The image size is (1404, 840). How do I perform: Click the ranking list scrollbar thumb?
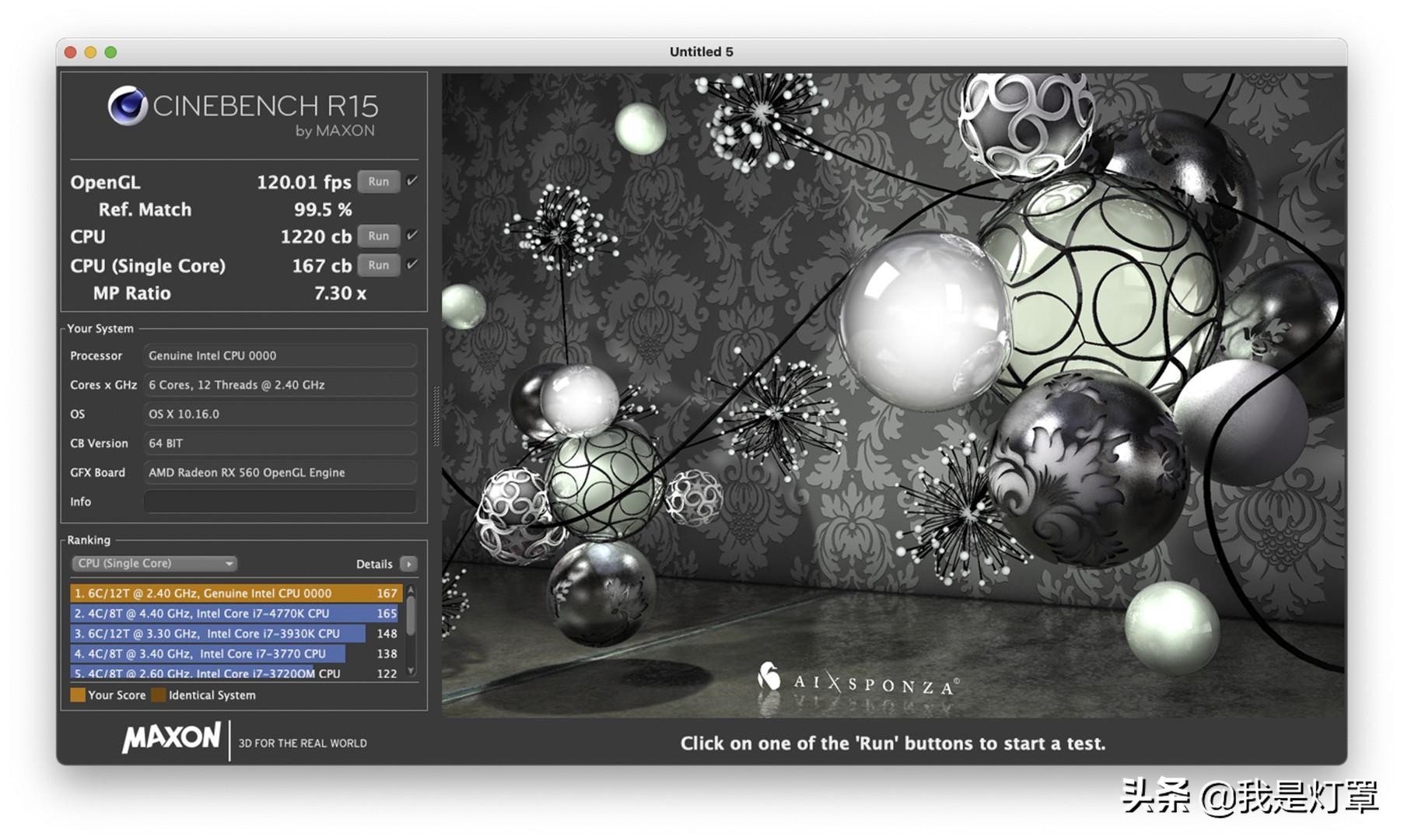[x=411, y=615]
